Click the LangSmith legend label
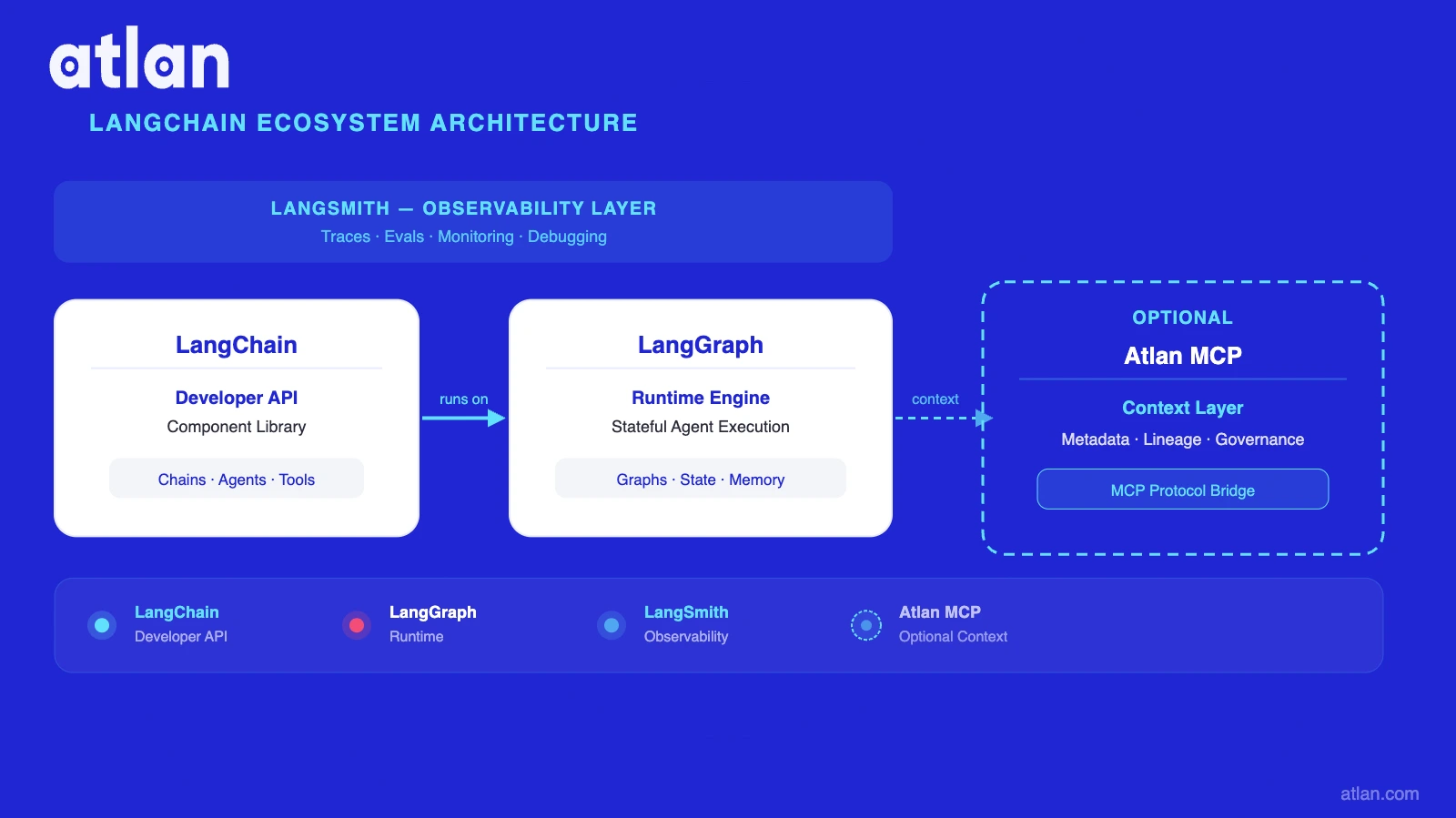 686,612
